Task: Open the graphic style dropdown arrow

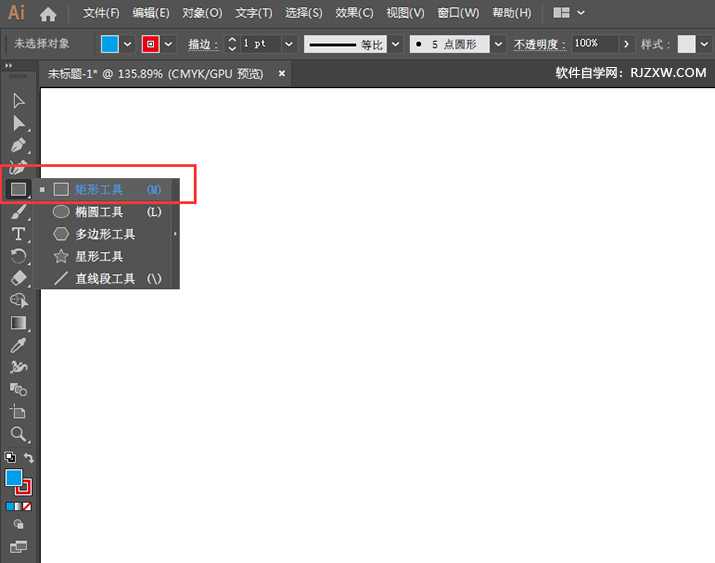Action: pos(705,44)
